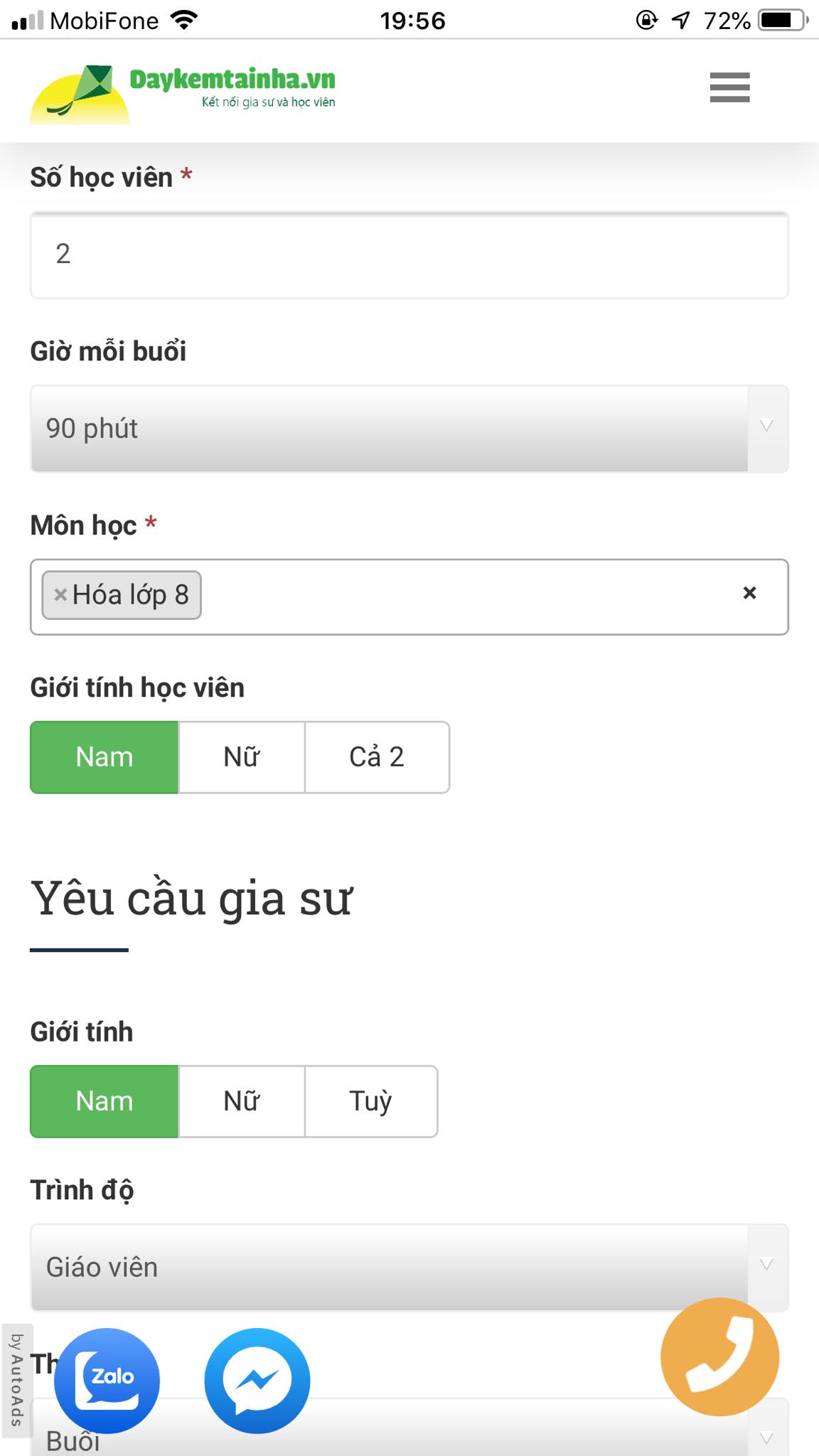The image size is (819, 1456).
Task: Tap the orange phone call button
Action: click(719, 1356)
